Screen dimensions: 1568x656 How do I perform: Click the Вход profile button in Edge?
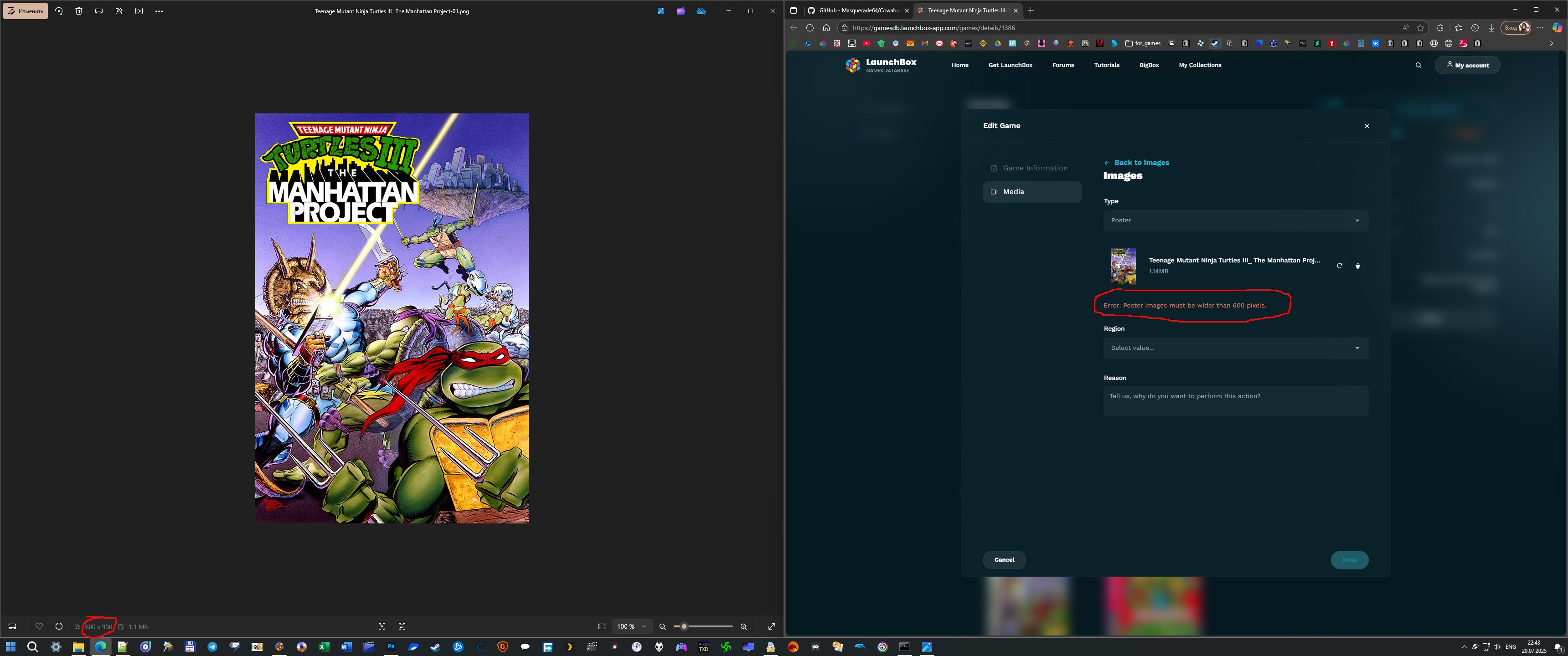click(x=1516, y=27)
